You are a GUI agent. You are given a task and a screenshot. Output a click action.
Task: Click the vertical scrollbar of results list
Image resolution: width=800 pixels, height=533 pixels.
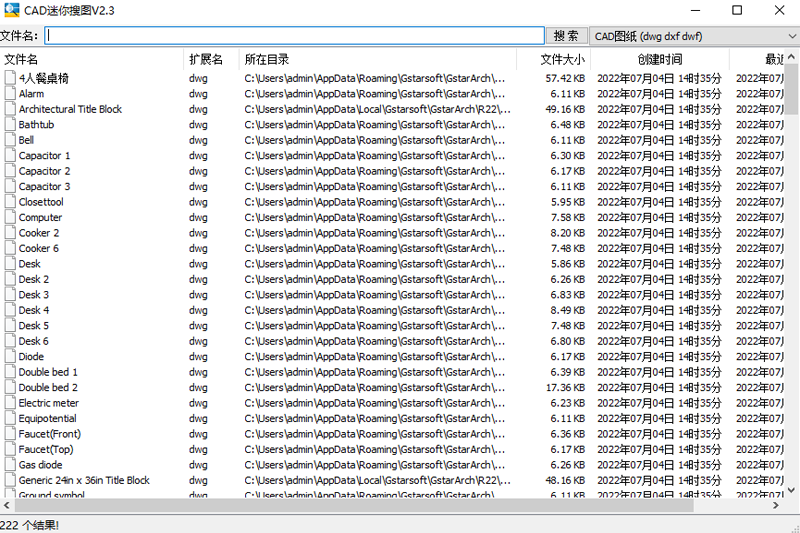point(791,300)
